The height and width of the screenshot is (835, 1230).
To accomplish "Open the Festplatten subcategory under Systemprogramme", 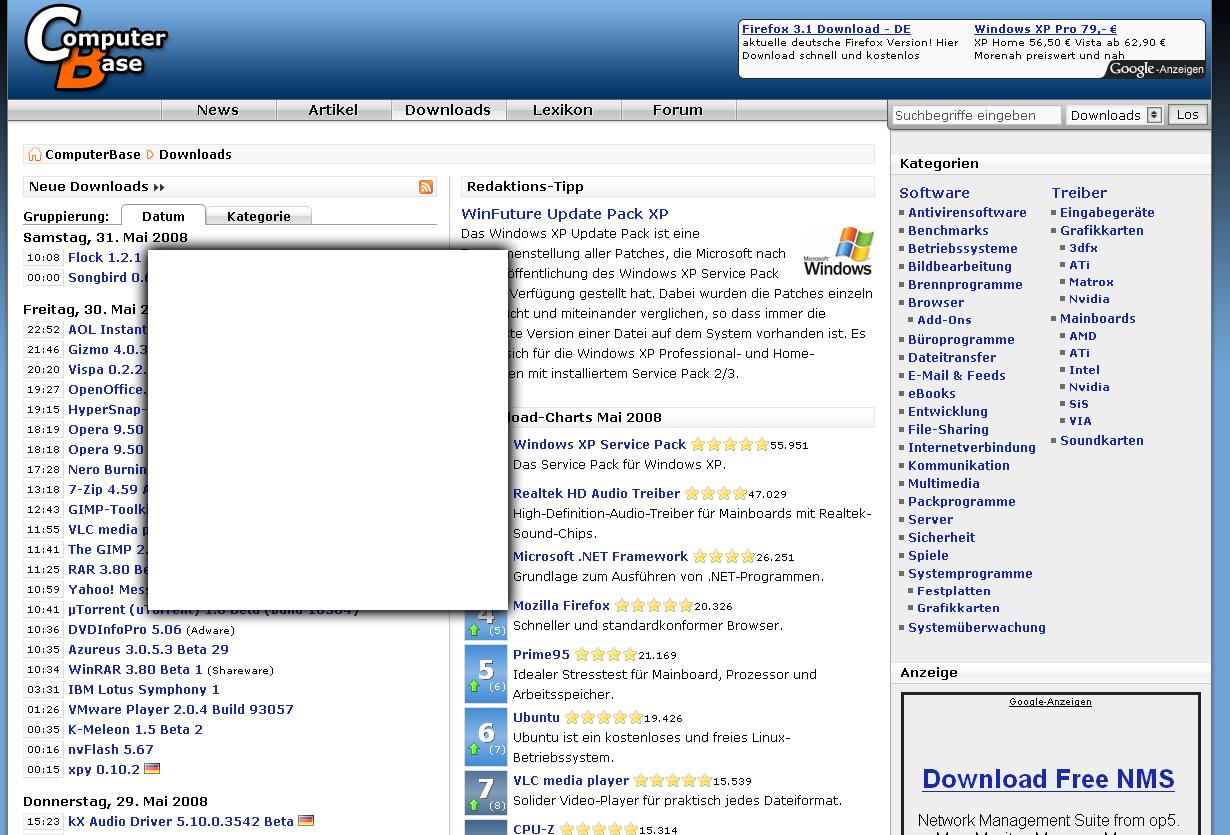I will pyautogui.click(x=953, y=591).
